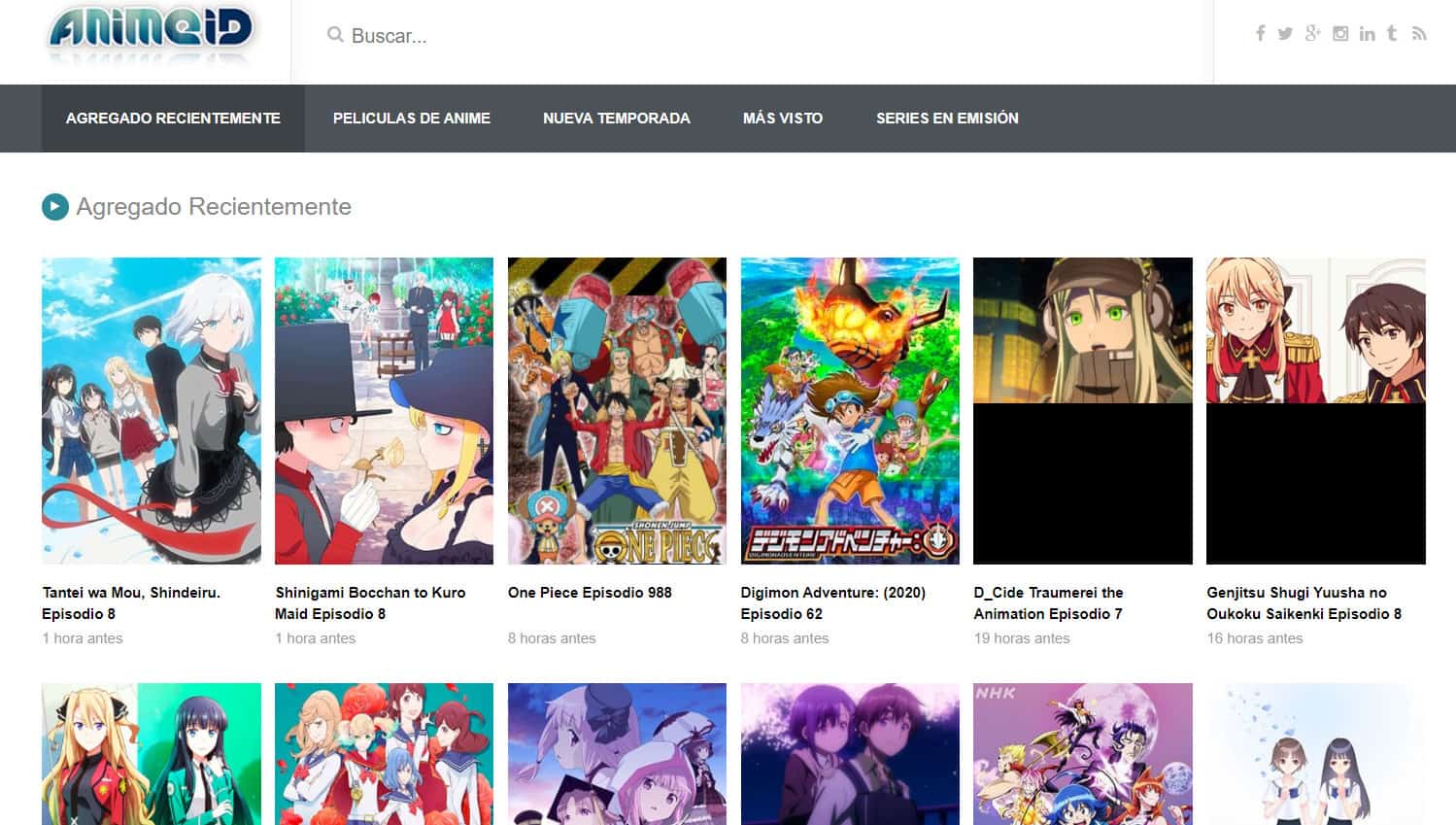Open the Facebook social icon

tap(1260, 33)
